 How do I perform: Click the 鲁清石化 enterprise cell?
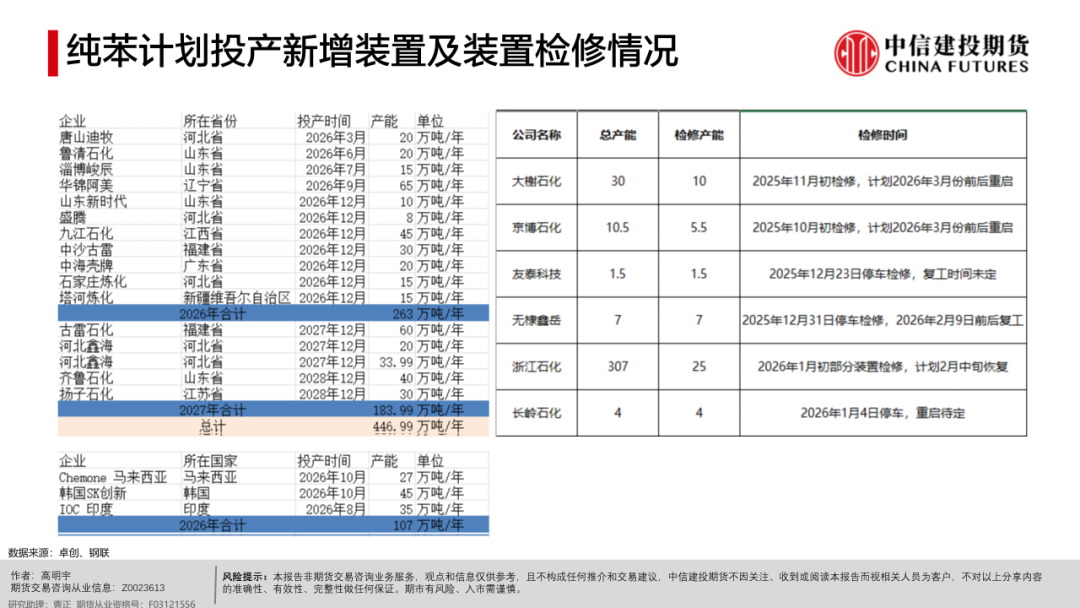point(86,154)
